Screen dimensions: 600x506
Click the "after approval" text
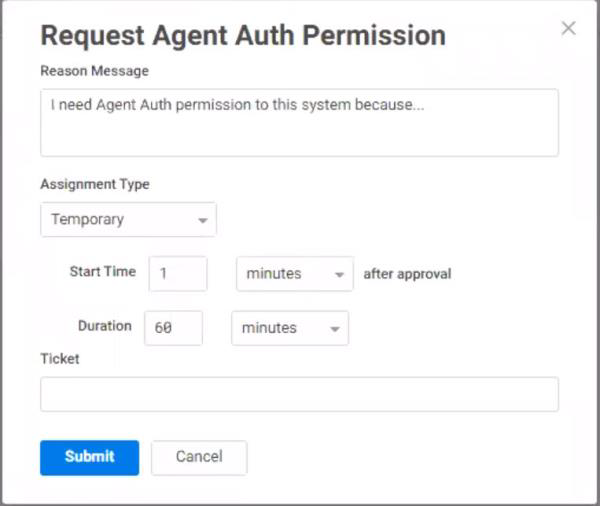click(x=407, y=274)
